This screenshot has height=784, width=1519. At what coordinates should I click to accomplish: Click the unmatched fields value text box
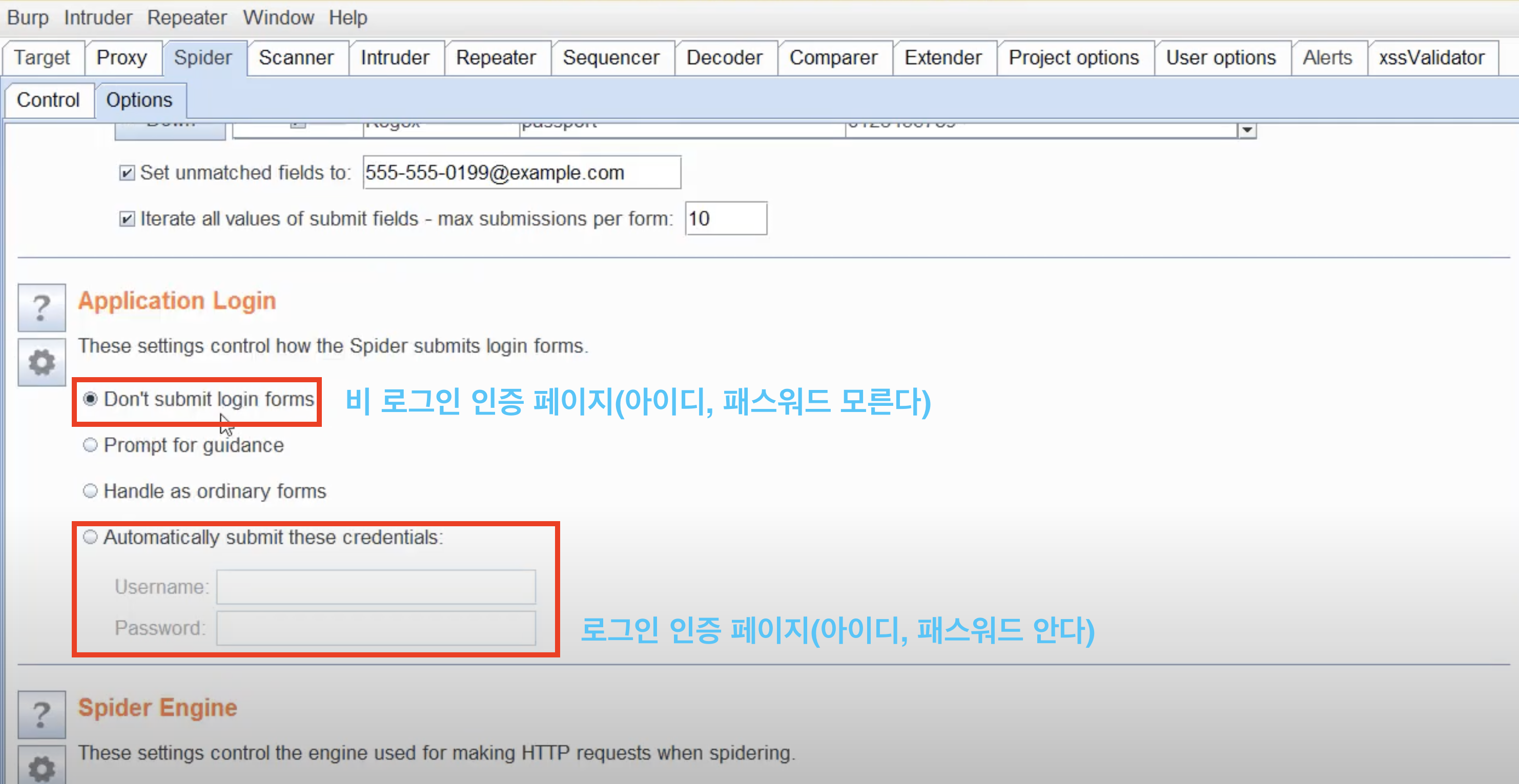pyautogui.click(x=521, y=173)
